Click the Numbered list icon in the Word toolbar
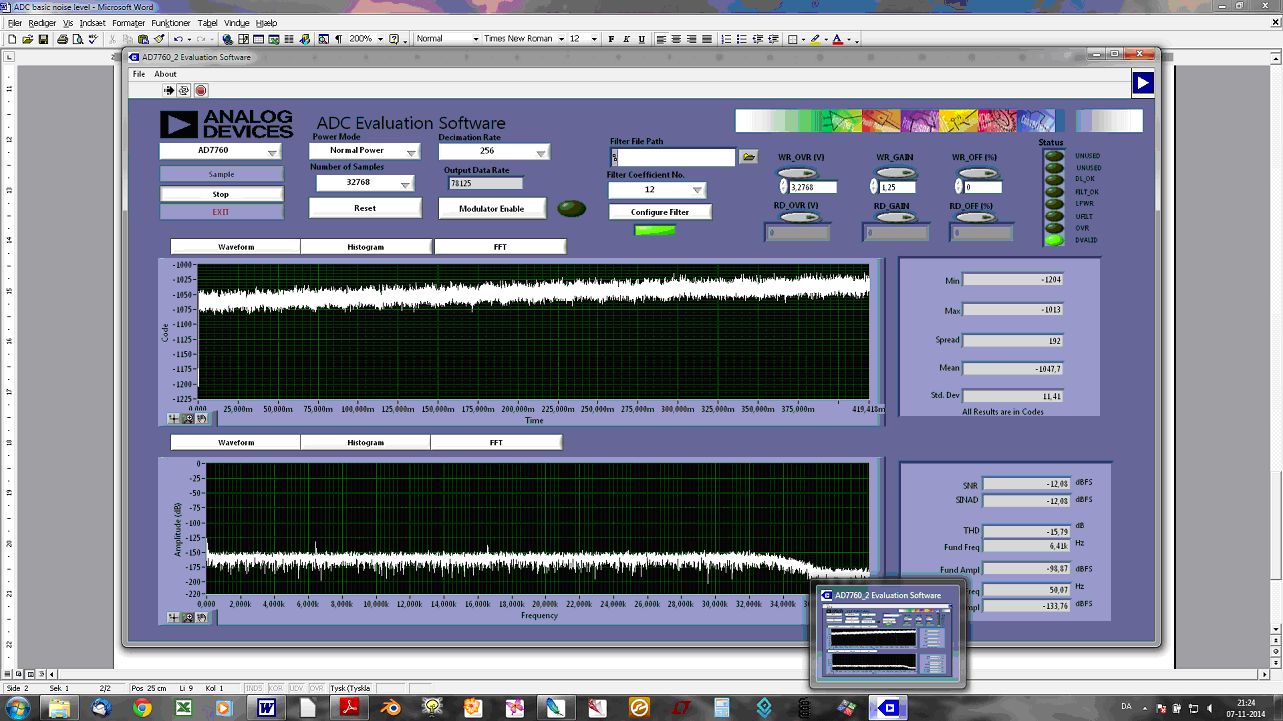Screen dimensions: 1283x721 pos(724,39)
